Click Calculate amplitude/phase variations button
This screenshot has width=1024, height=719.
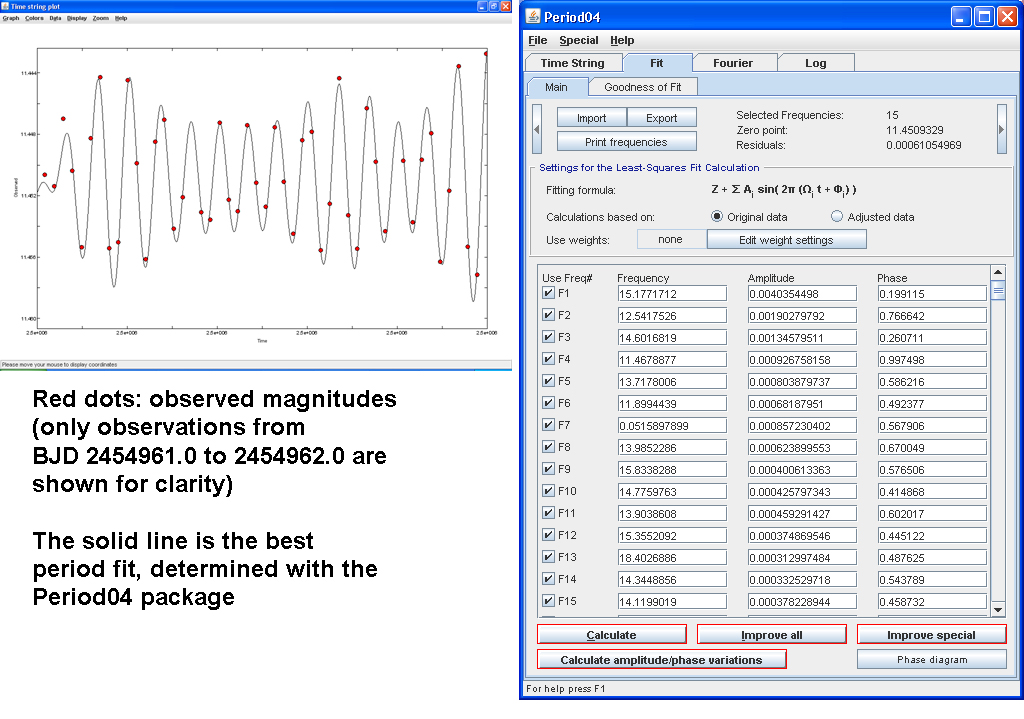click(x=661, y=660)
